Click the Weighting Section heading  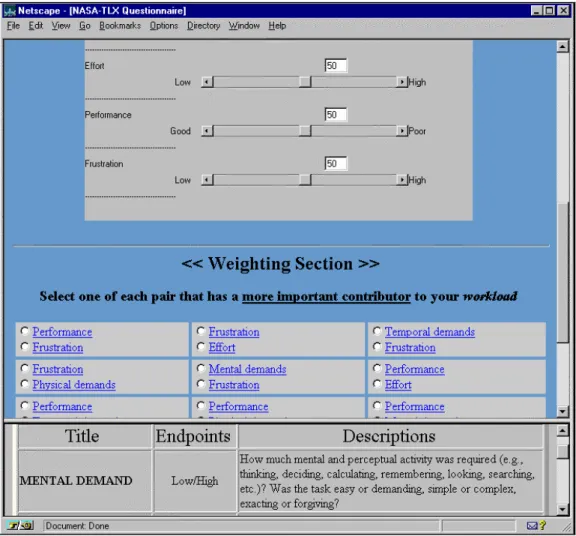(x=280, y=263)
